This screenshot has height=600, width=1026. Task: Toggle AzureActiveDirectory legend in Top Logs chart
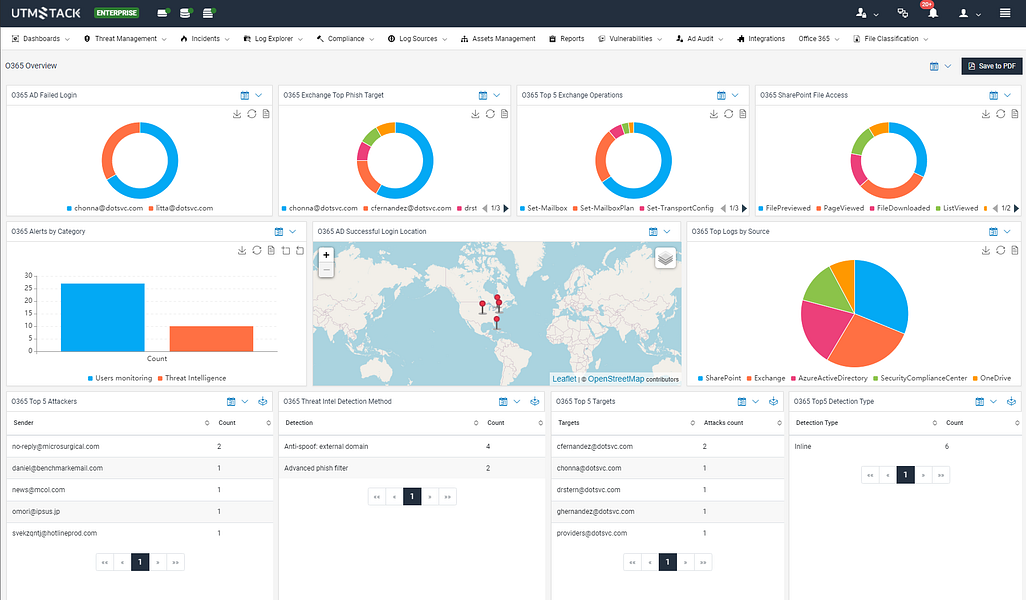[829, 378]
